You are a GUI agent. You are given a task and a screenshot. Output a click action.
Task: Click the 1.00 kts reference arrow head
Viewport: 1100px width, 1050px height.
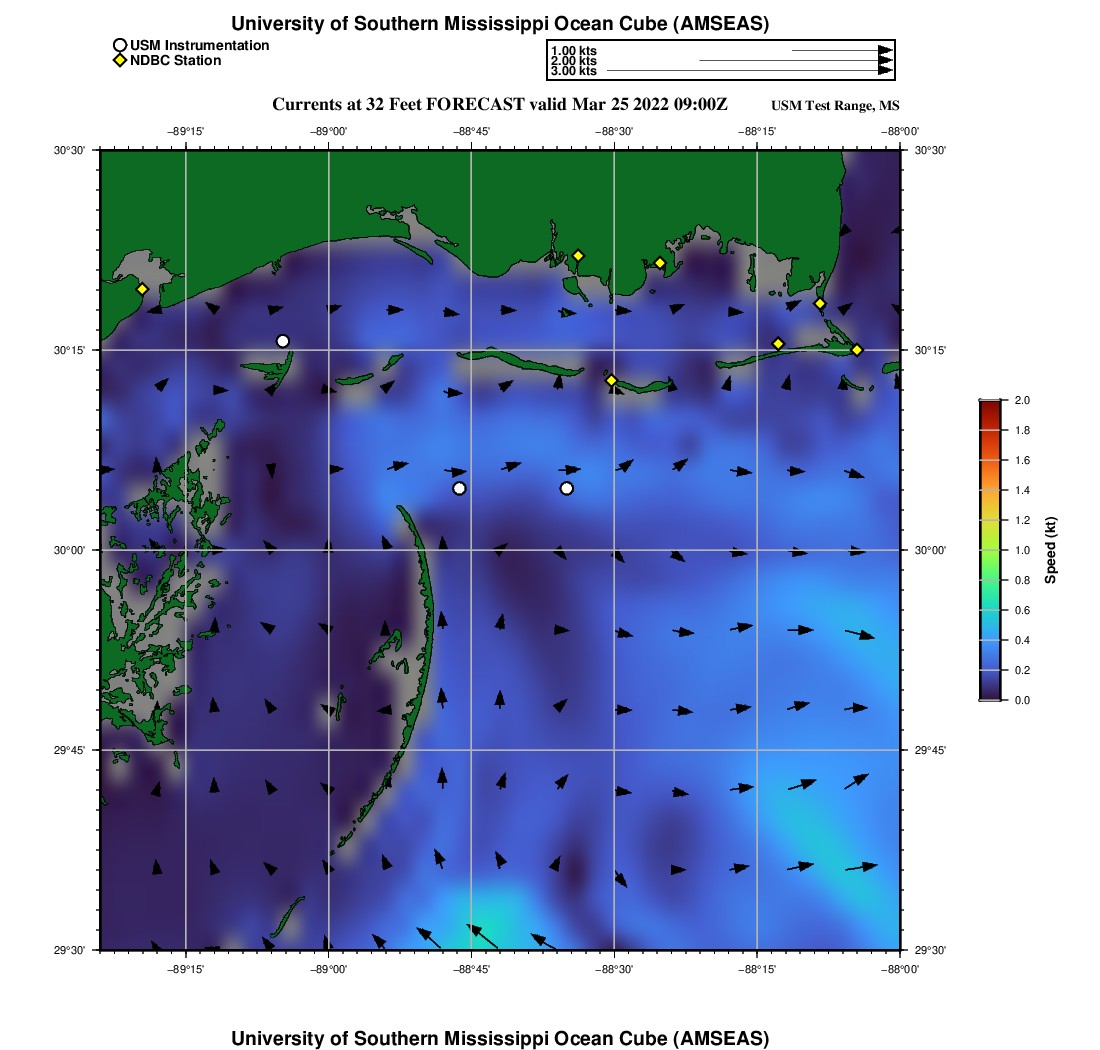[885, 50]
